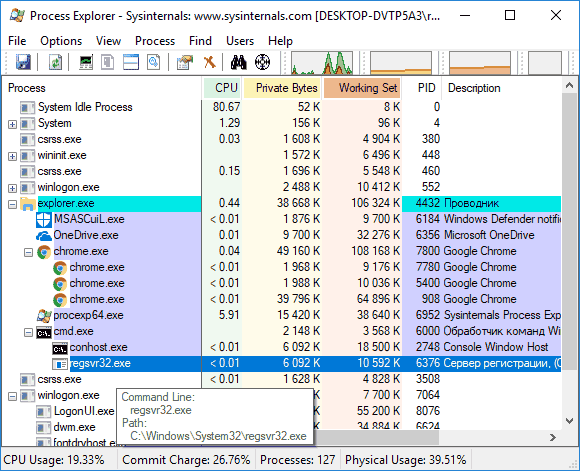This screenshot has height=471, width=580.
Task: Collapse the winlogon.exe node with PID 7064
Action: [12, 396]
